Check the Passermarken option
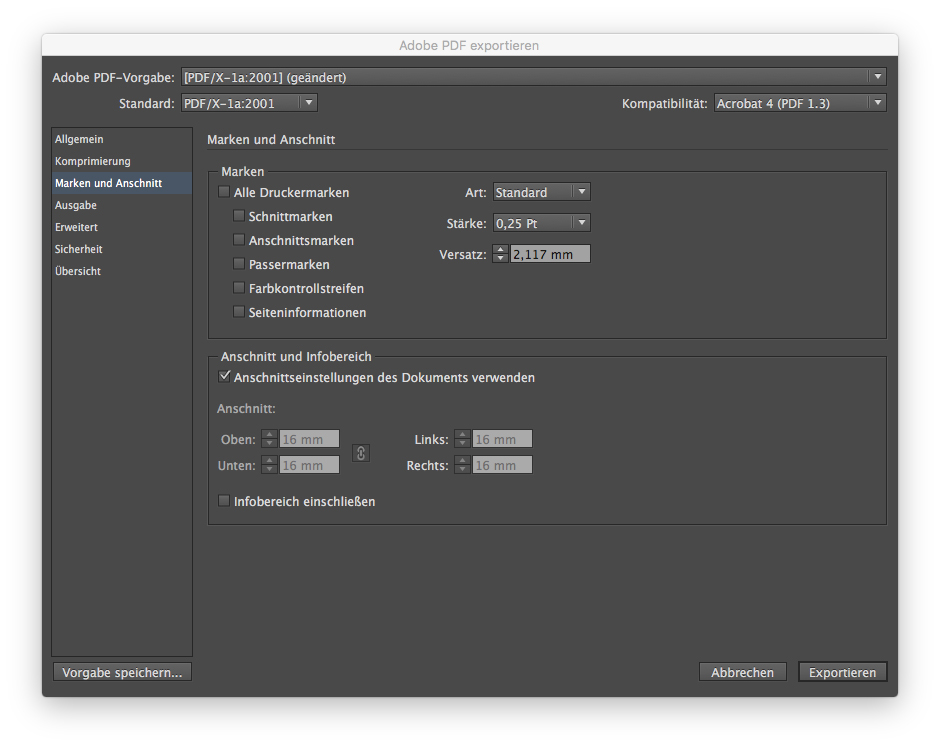Image resolution: width=940 pixels, height=747 pixels. [x=239, y=264]
